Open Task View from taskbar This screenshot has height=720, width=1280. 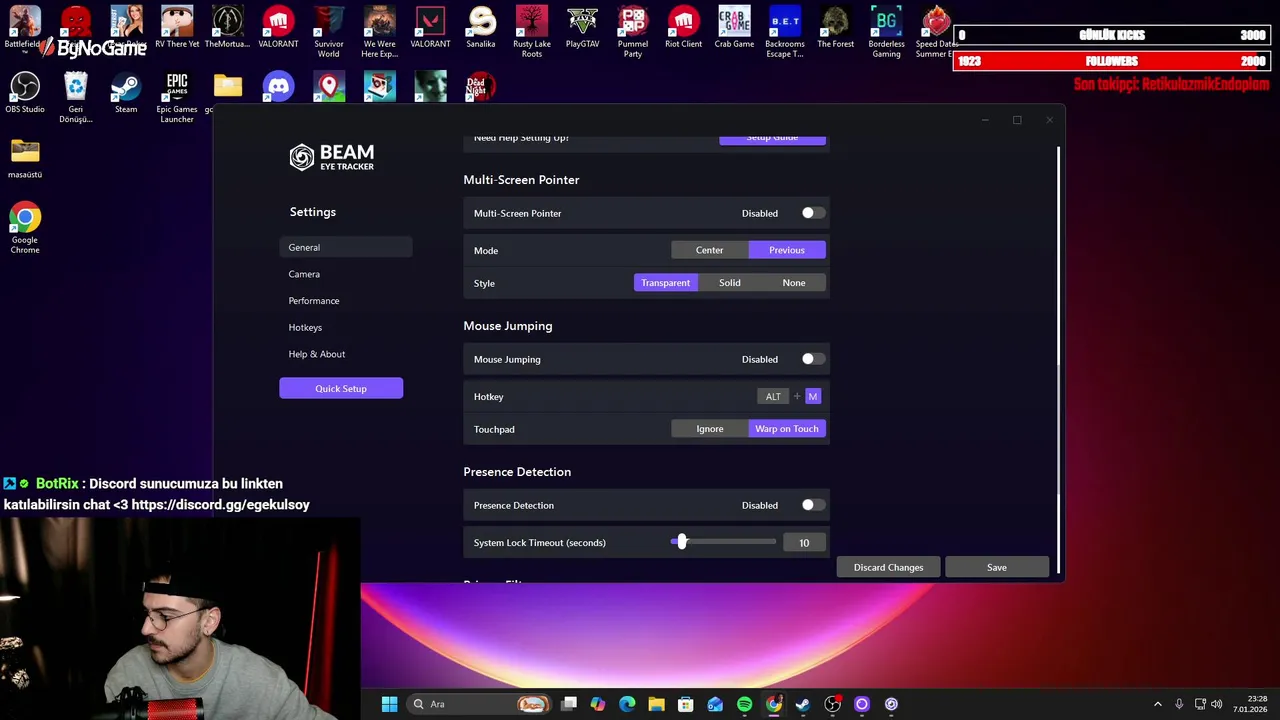568,704
